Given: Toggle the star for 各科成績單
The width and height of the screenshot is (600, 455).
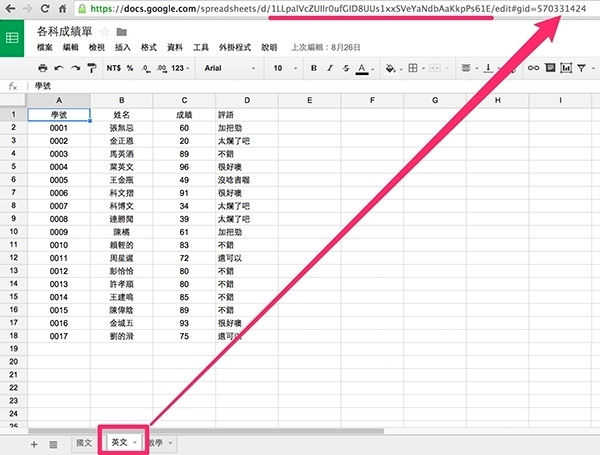Looking at the screenshot, I should click(x=104, y=32).
